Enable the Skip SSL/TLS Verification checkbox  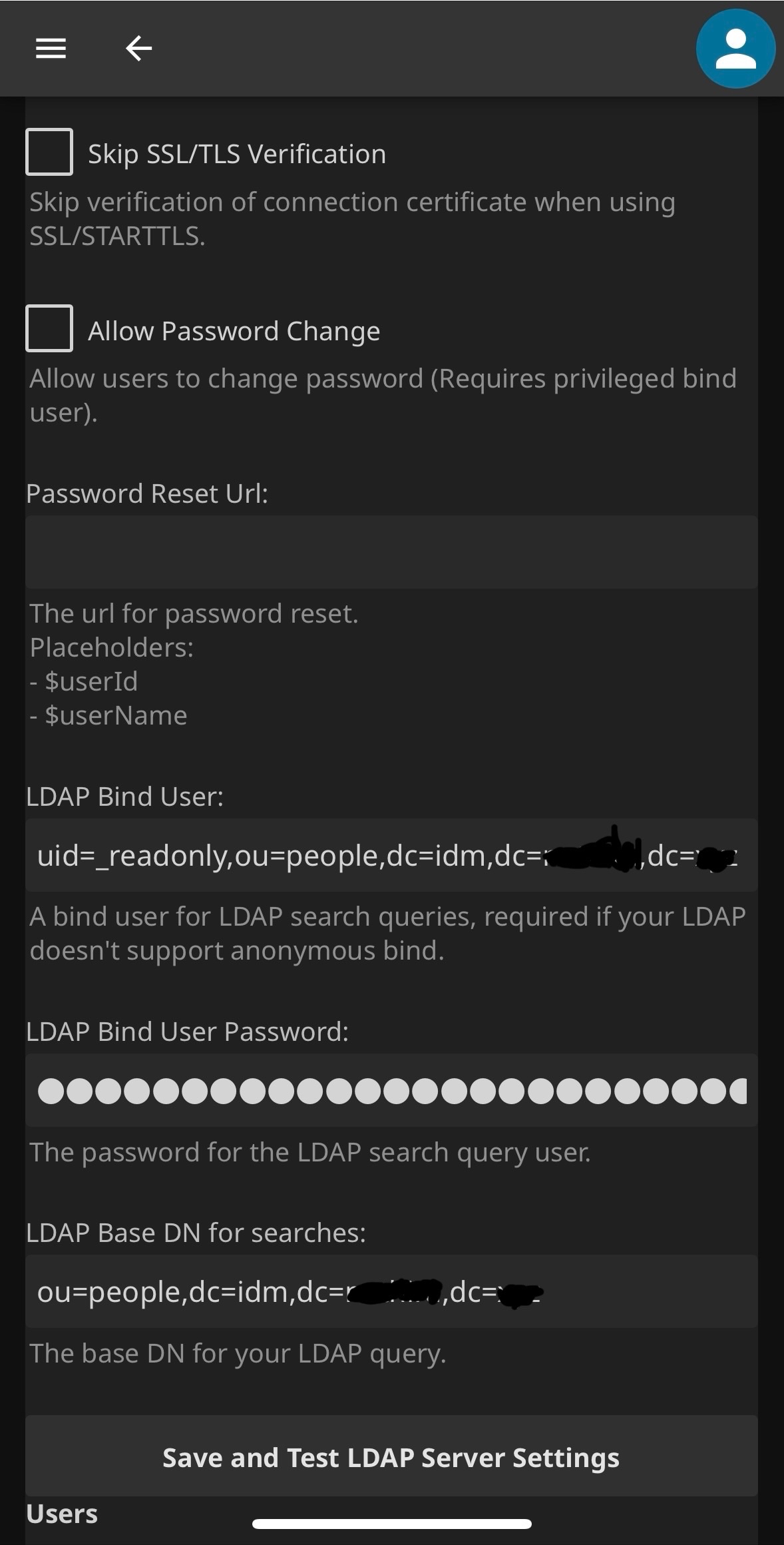(x=49, y=152)
